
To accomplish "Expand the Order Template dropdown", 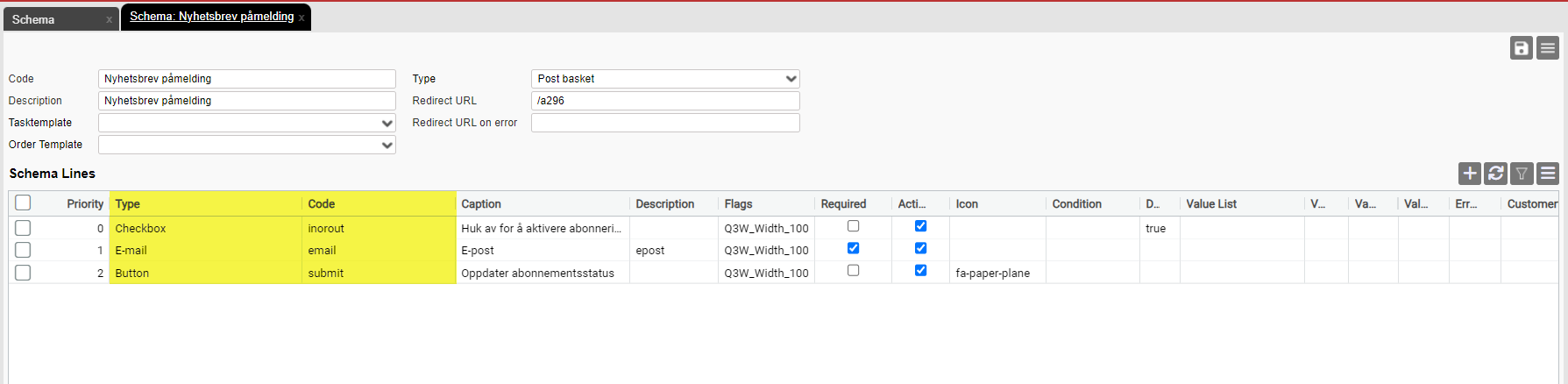I will tap(247, 145).
